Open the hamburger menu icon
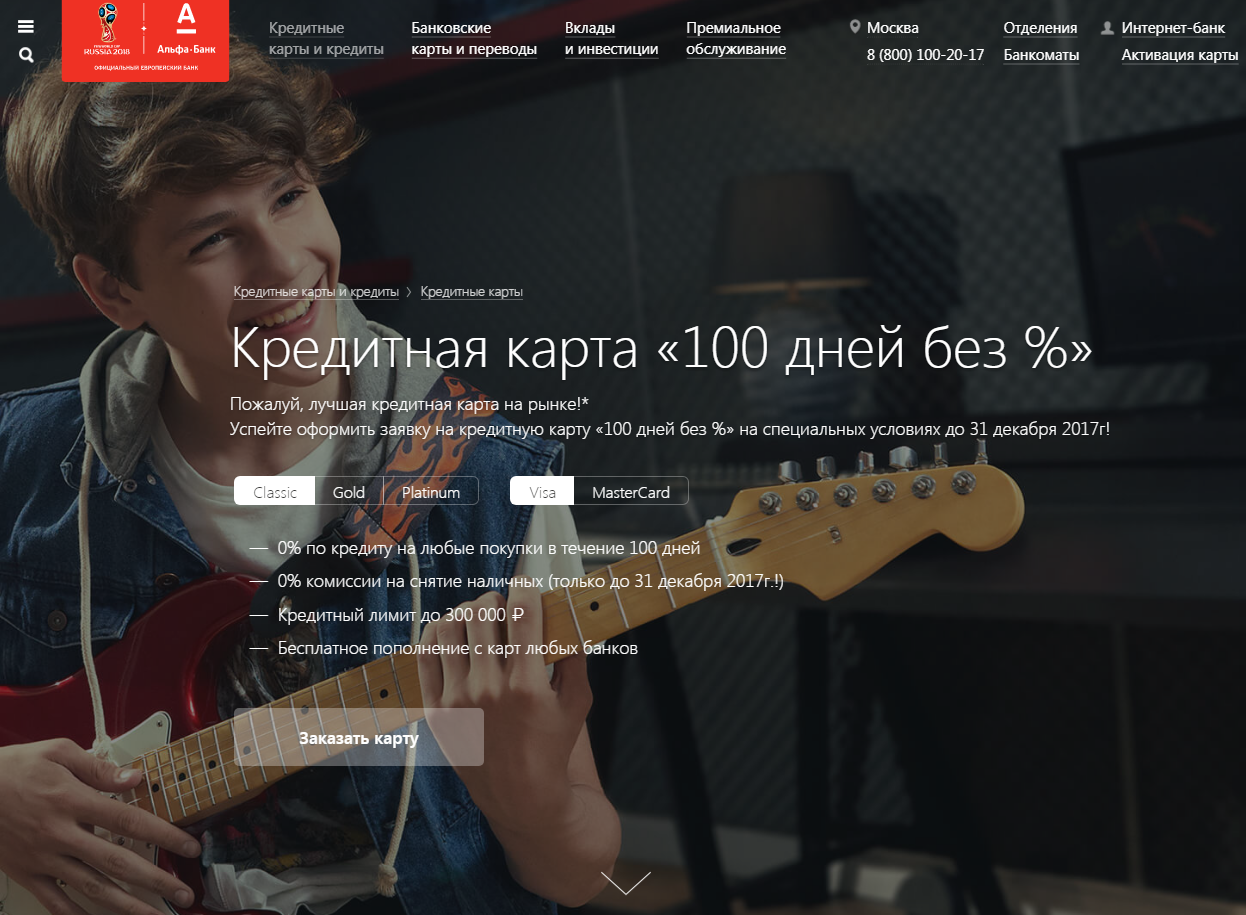Viewport: 1246px width, 915px height. click(26, 27)
